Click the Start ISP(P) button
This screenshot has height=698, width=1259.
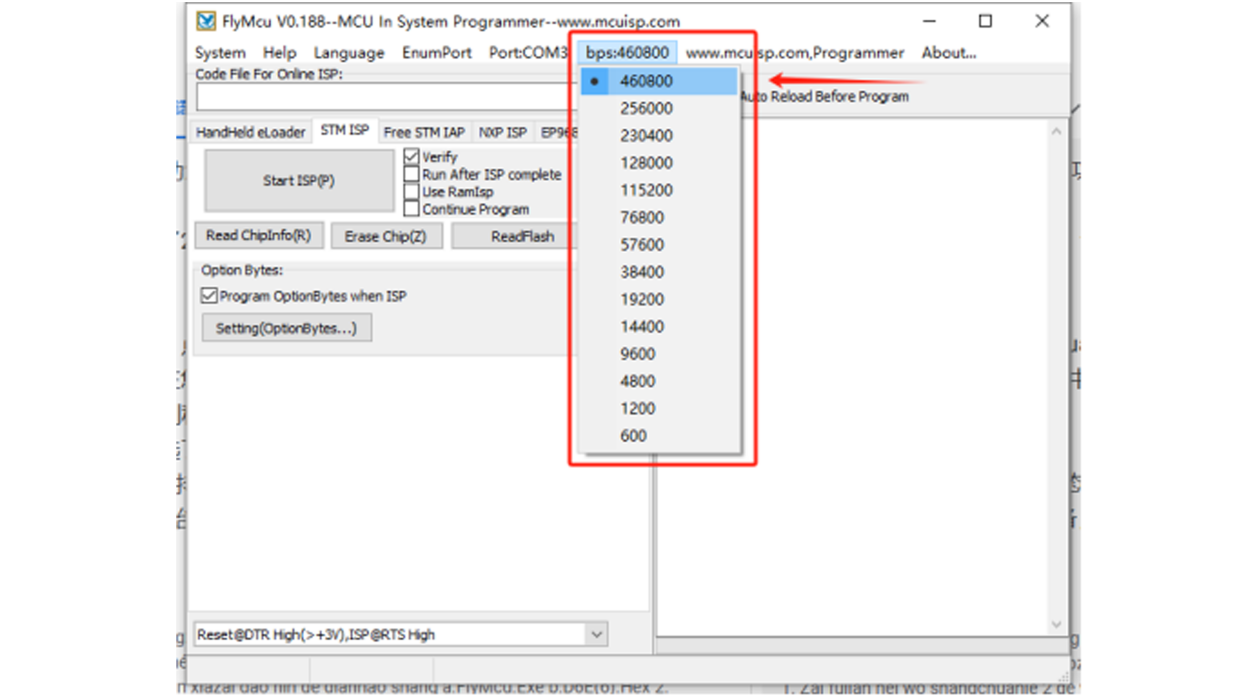299,181
